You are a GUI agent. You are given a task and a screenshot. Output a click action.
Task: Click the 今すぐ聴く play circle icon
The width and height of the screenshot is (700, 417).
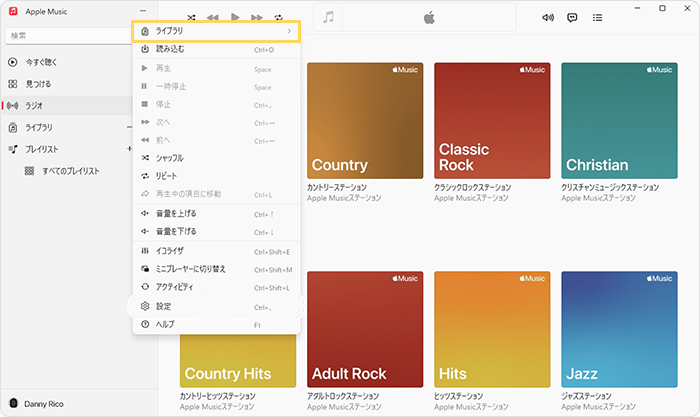[12, 63]
